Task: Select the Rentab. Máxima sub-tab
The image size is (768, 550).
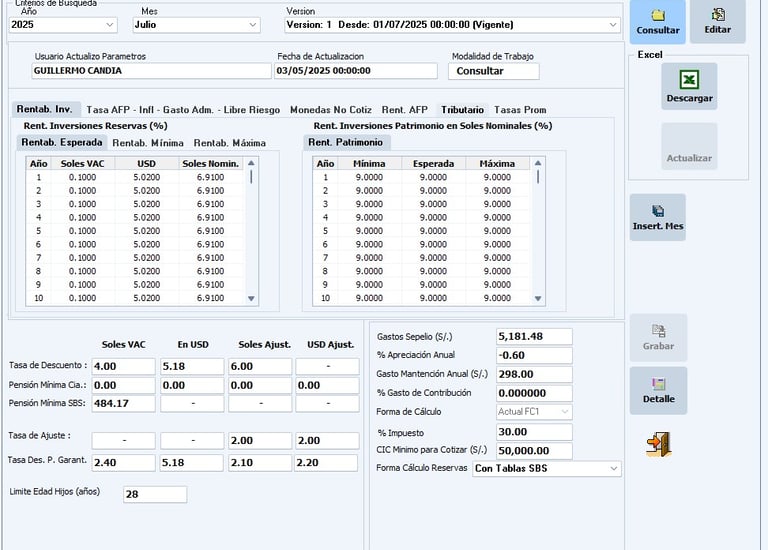Action: pos(229,143)
